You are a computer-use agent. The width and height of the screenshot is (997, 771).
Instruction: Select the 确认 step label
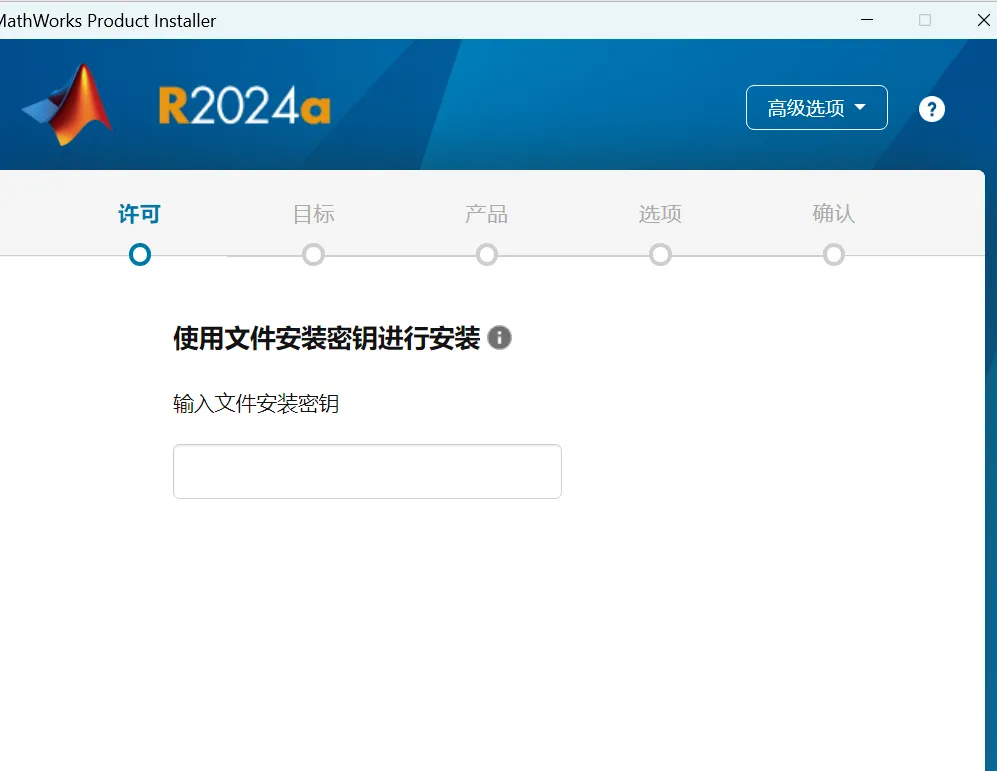pos(834,214)
